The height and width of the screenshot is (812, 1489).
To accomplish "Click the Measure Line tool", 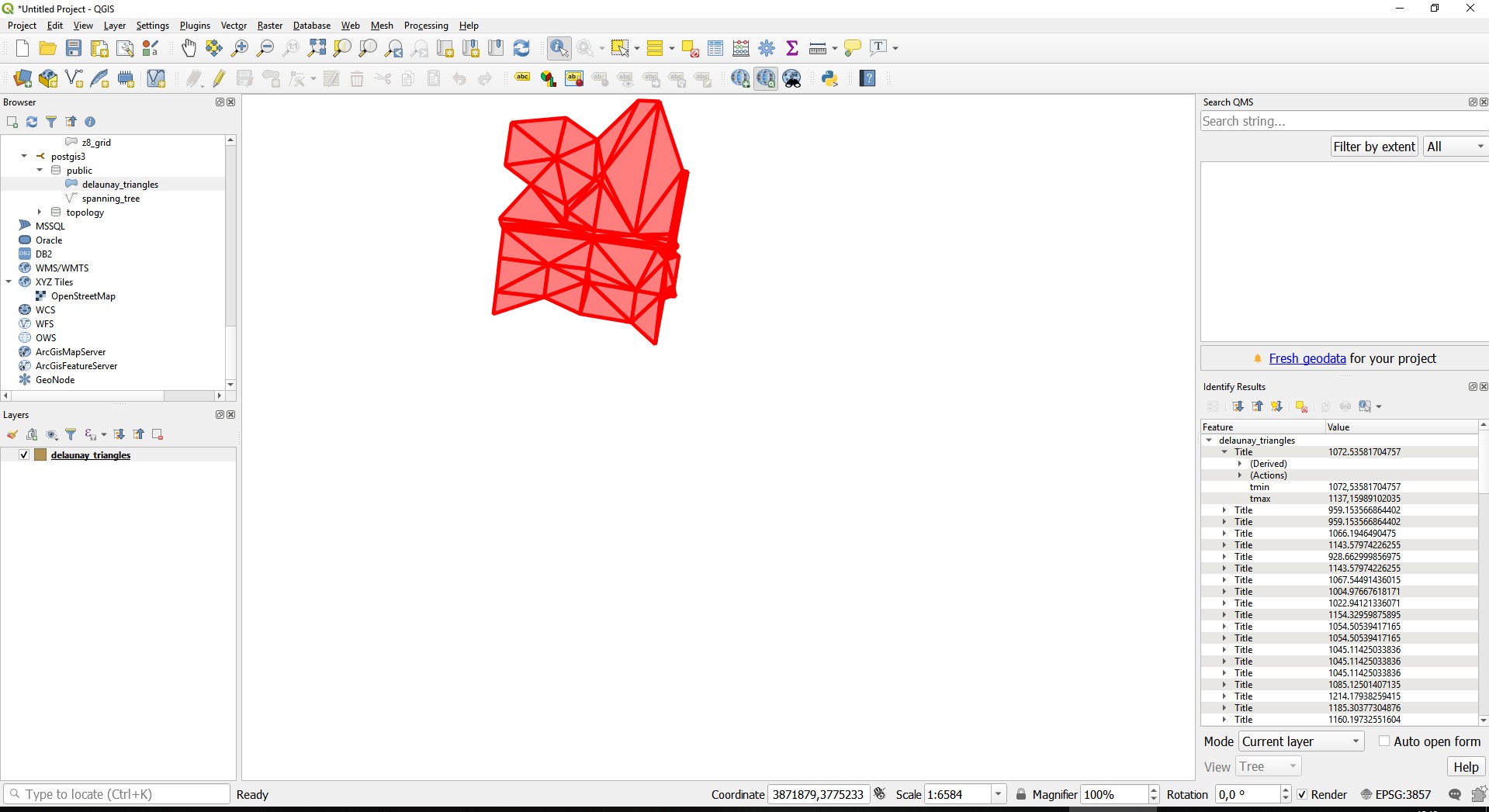I will [817, 47].
